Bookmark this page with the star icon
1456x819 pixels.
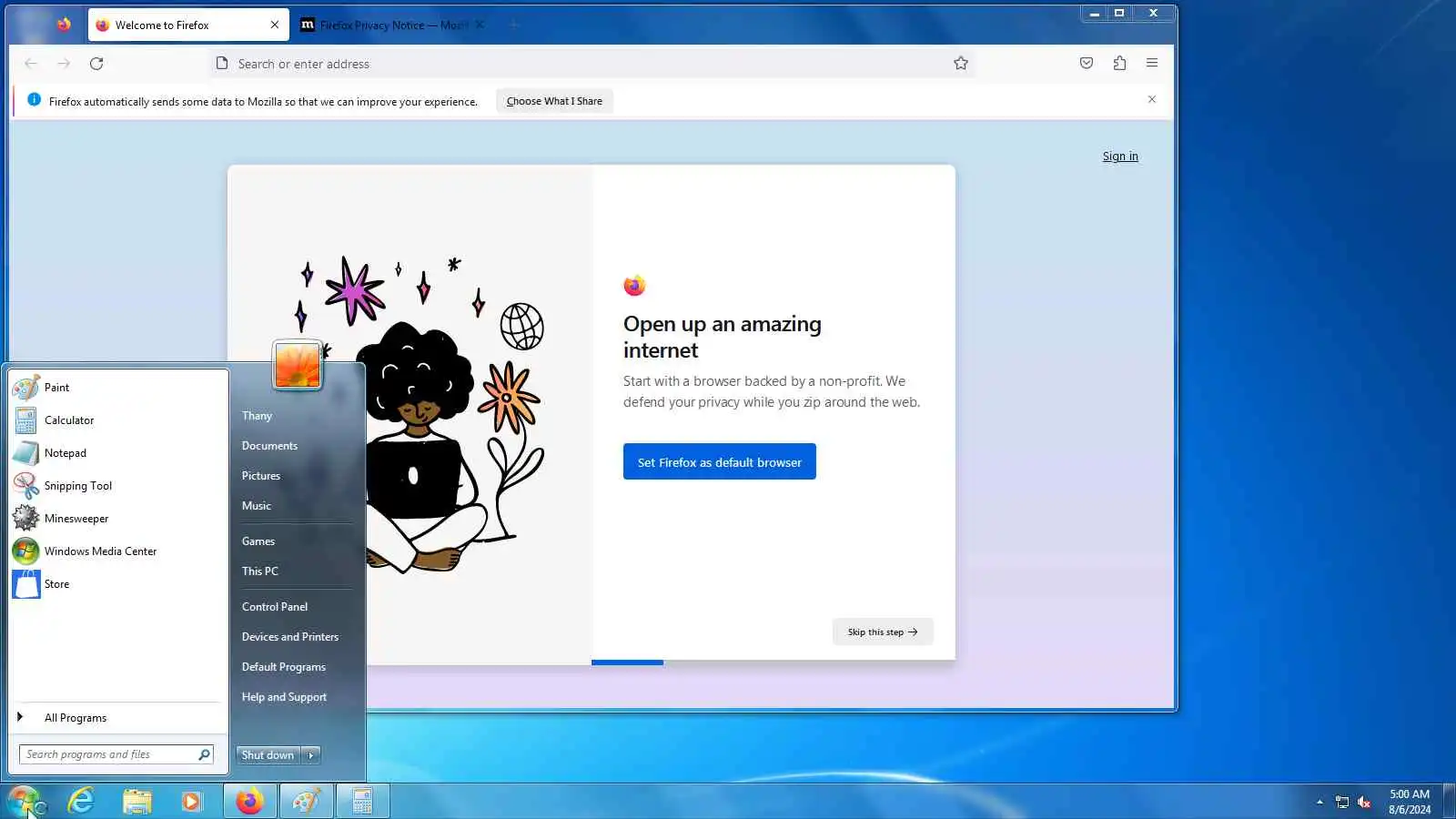pos(961,64)
